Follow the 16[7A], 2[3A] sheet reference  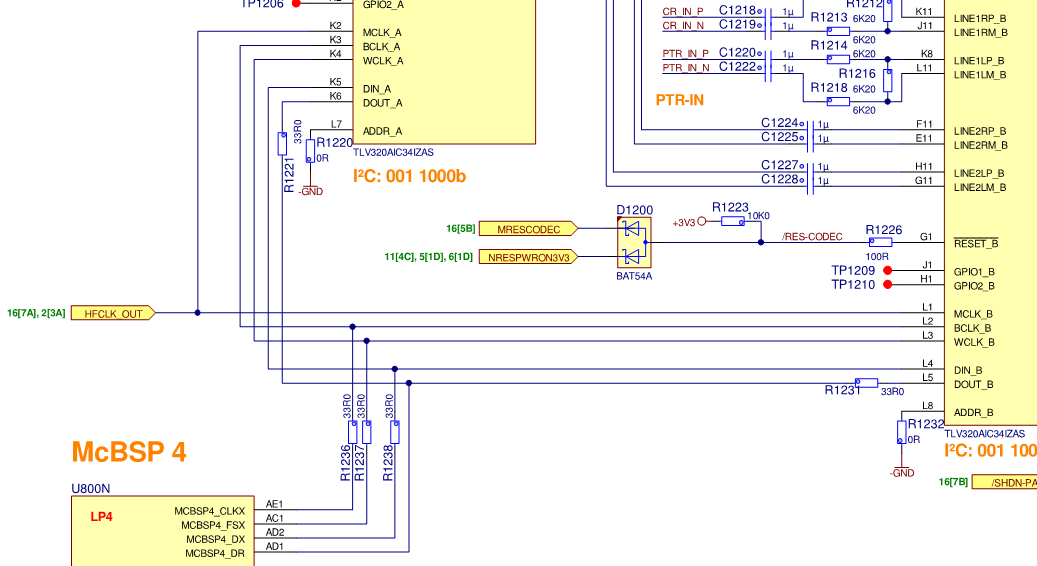36,313
